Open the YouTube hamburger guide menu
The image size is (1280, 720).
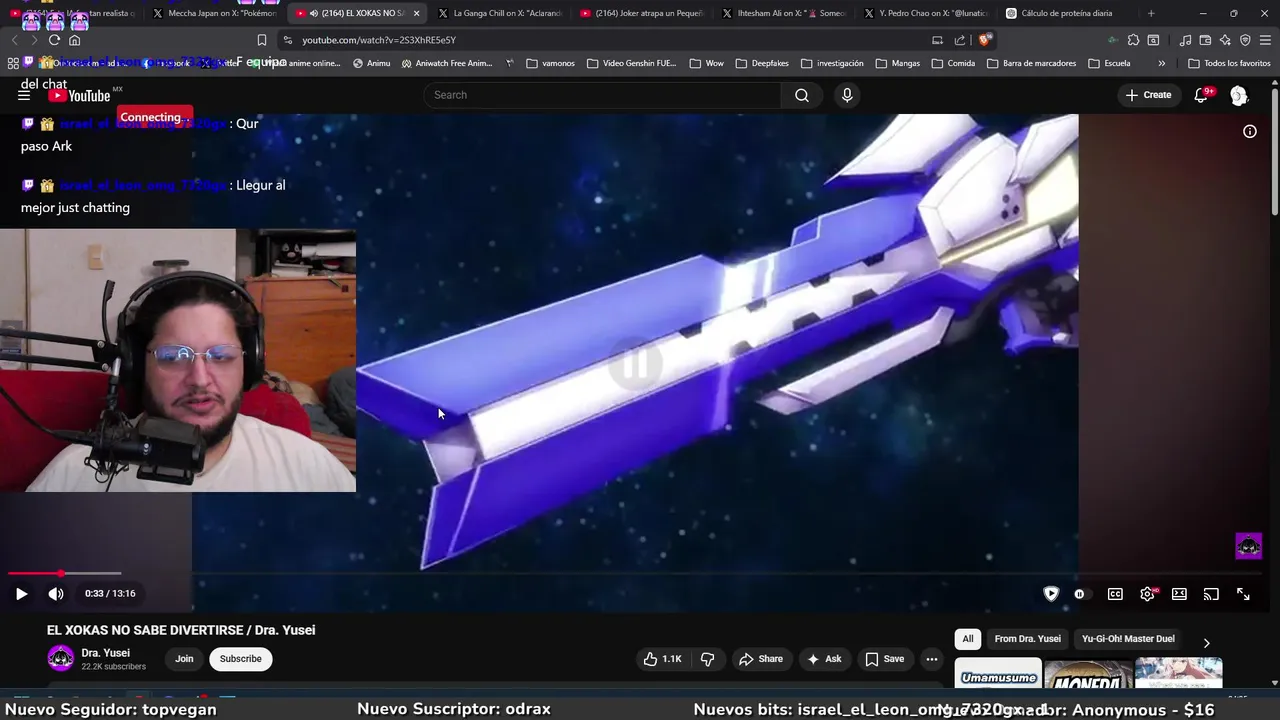[24, 95]
